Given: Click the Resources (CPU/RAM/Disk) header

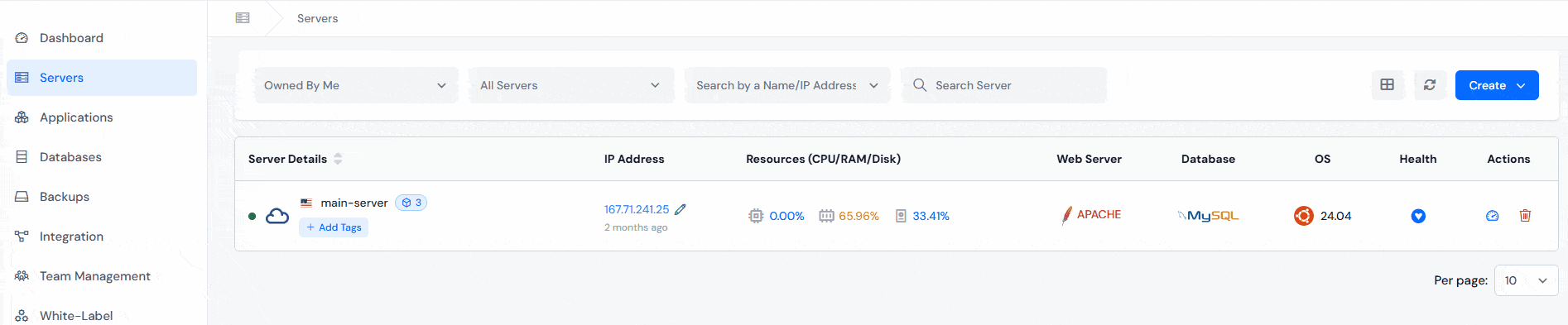Looking at the screenshot, I should pyautogui.click(x=823, y=159).
